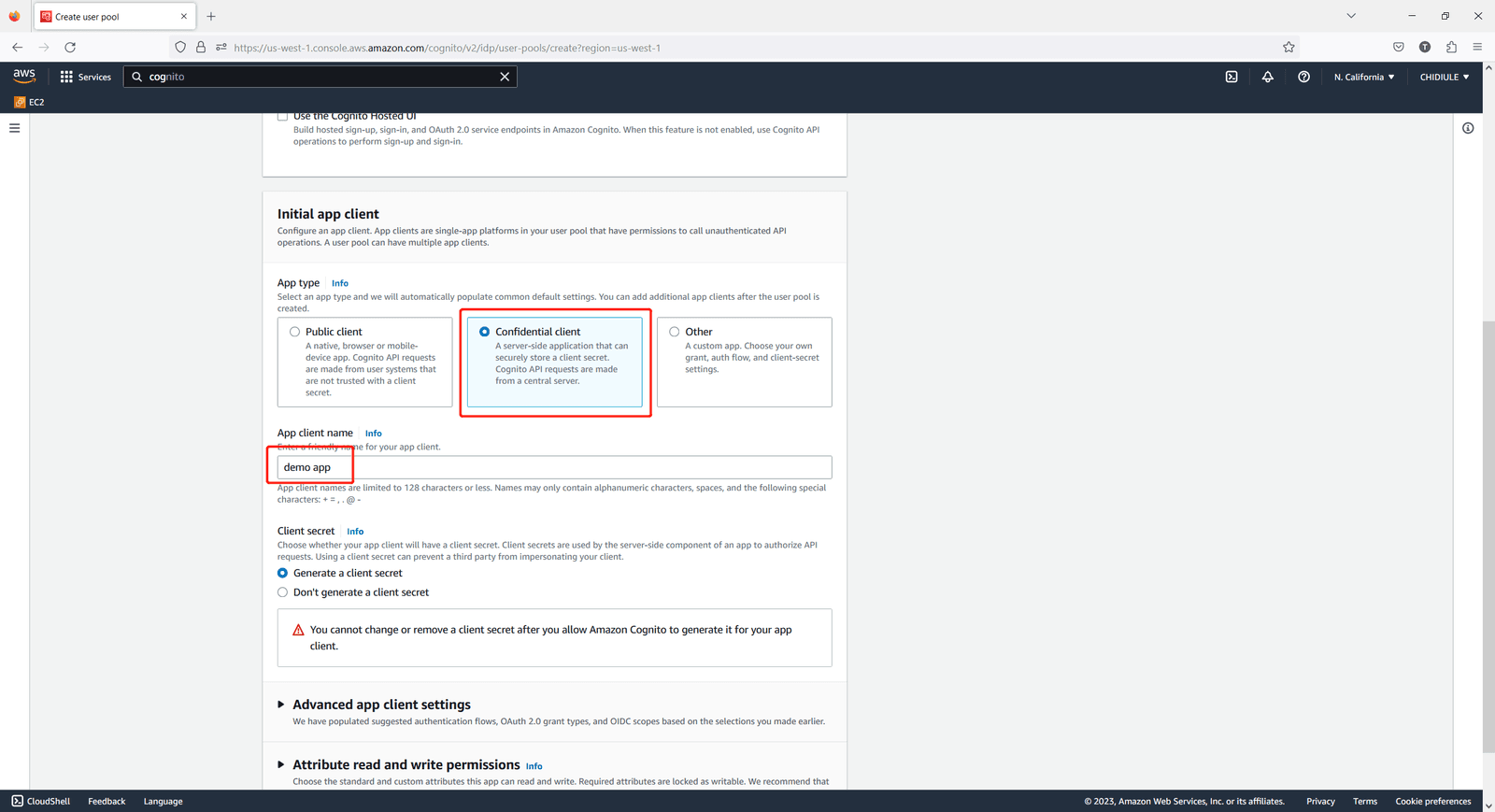Check Use the Cognito Hosted UI
This screenshot has width=1495, height=812.
point(282,116)
